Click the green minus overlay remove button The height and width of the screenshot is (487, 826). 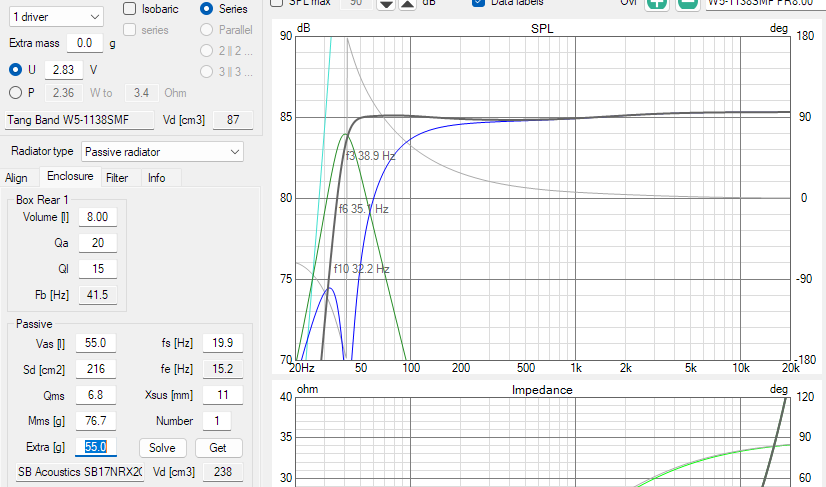687,4
